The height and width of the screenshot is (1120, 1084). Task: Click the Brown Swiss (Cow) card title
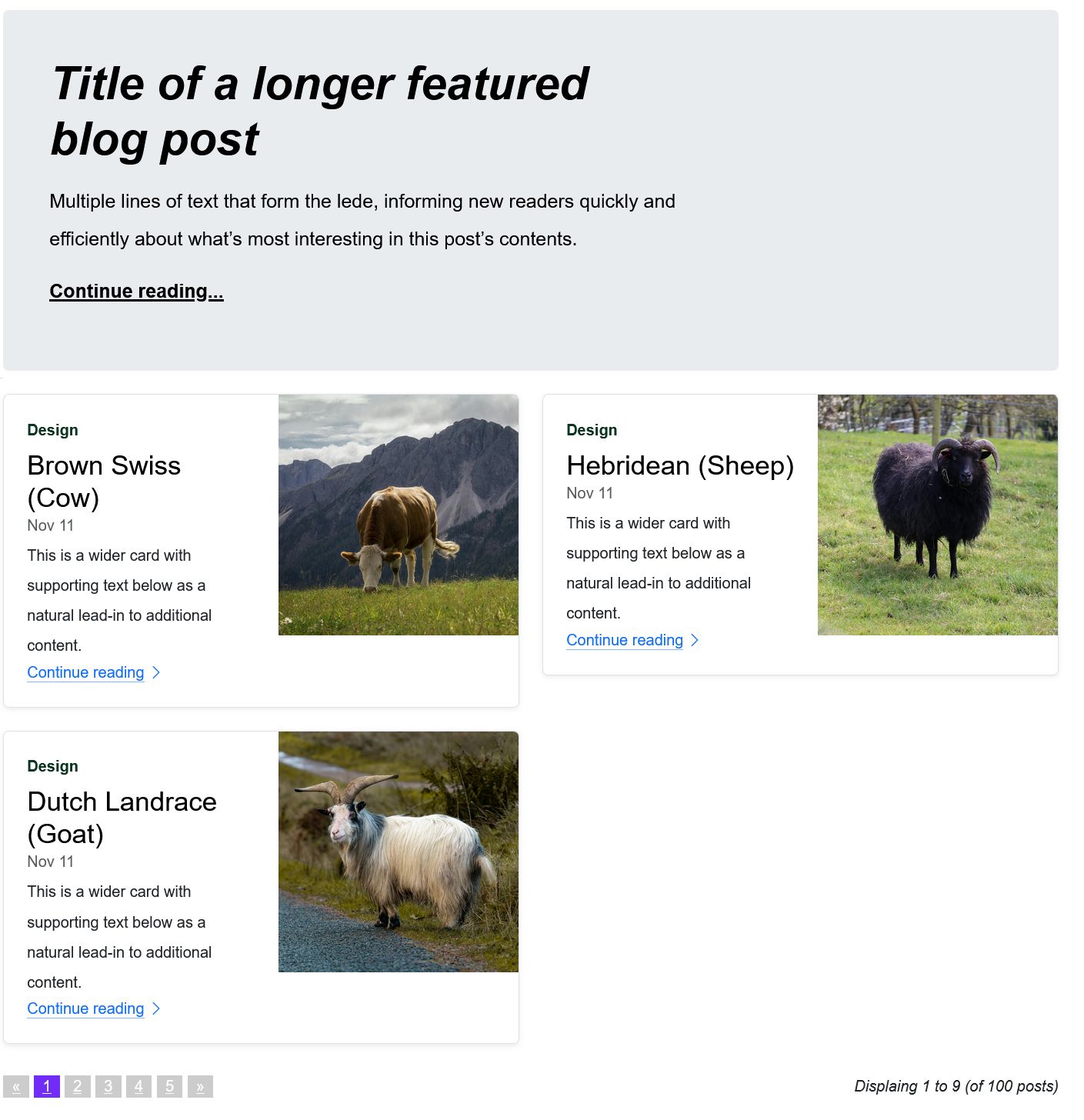coord(104,482)
